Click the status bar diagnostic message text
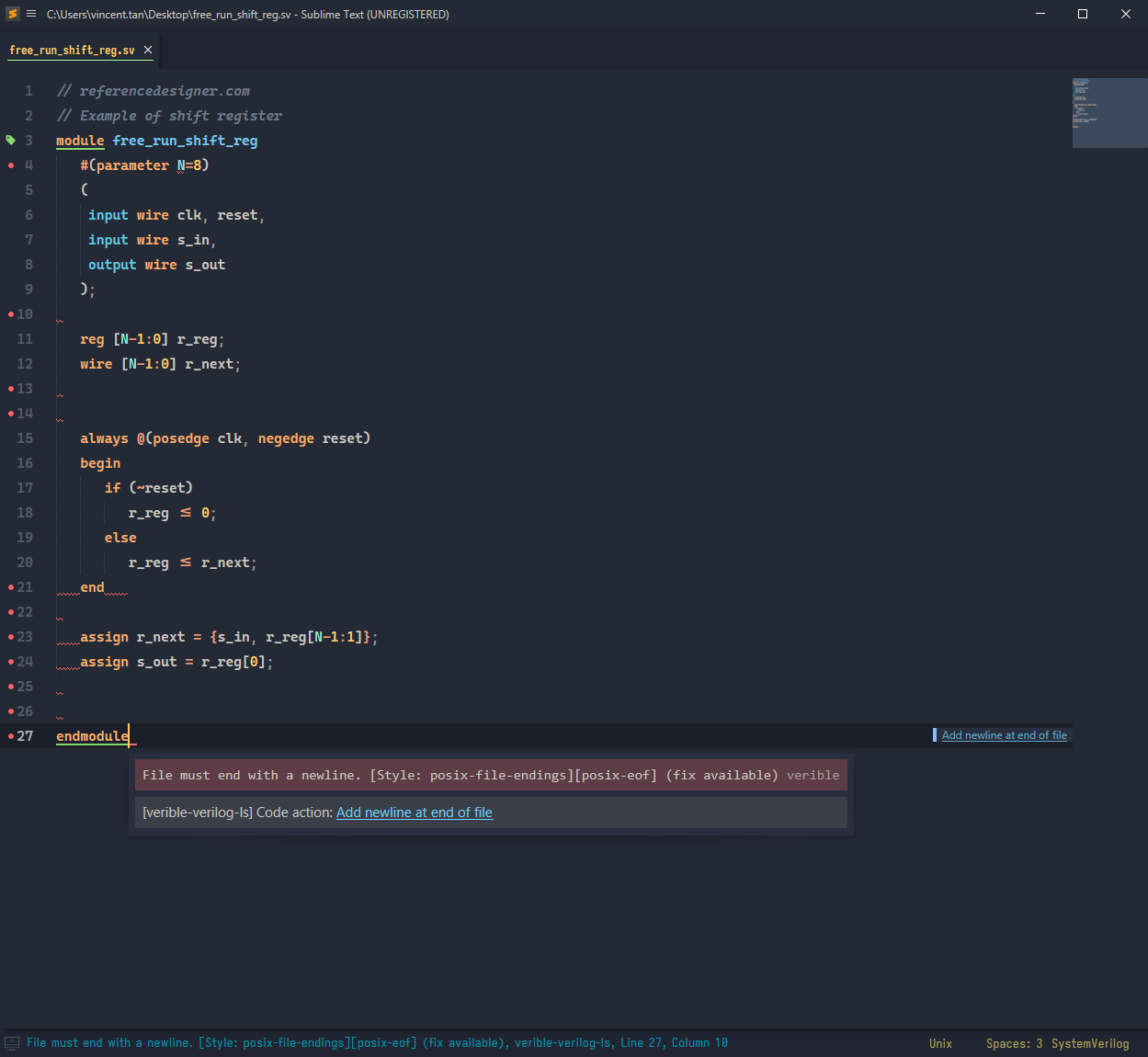 pos(377,1043)
